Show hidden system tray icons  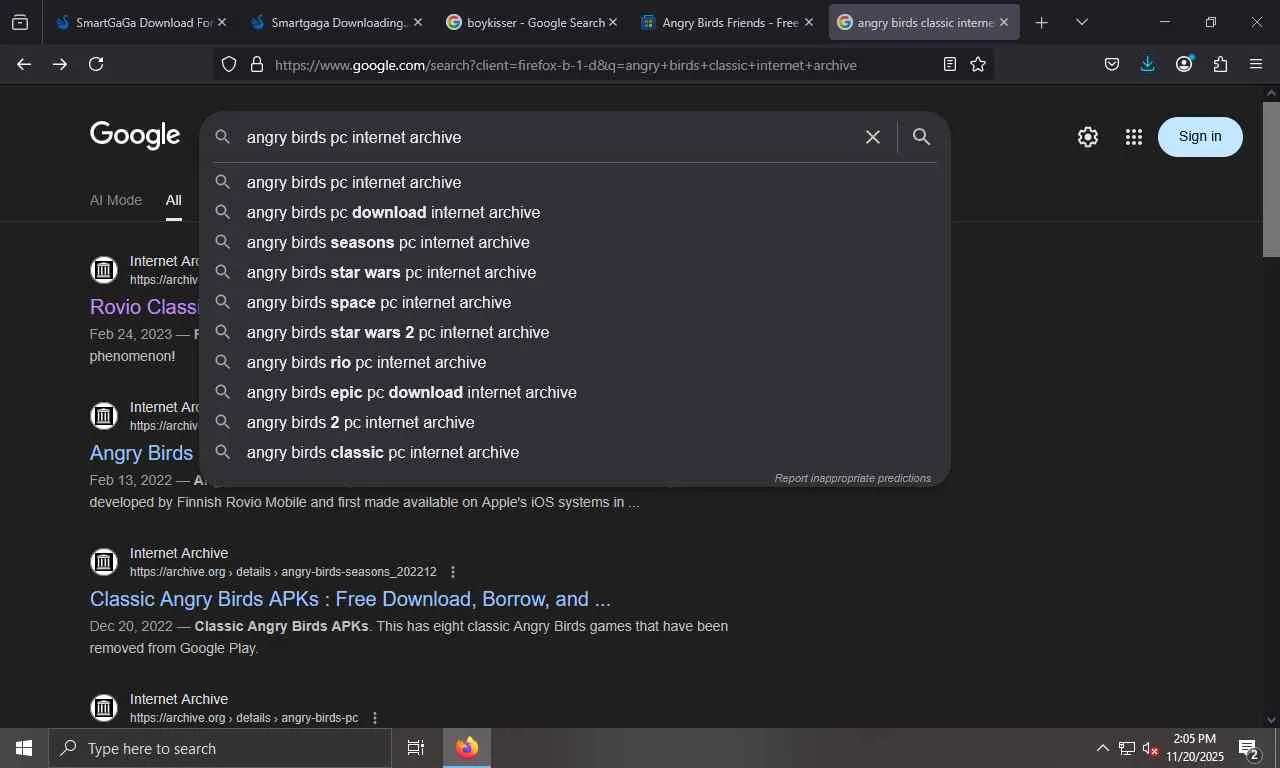pos(1102,748)
